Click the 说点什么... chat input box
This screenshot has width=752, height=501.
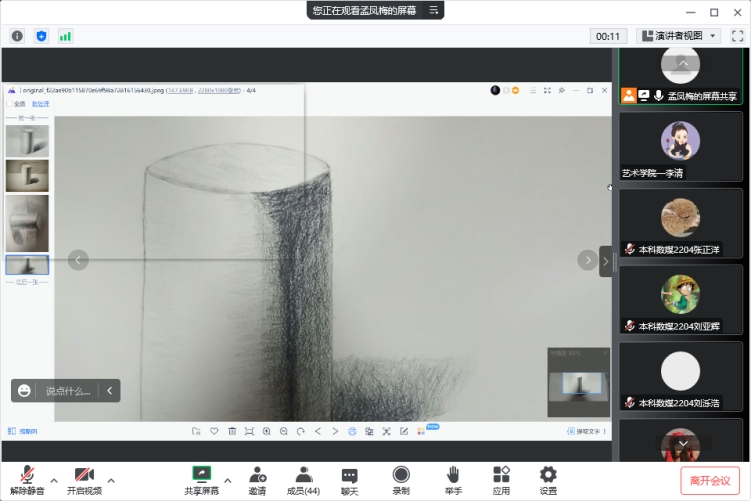67,391
